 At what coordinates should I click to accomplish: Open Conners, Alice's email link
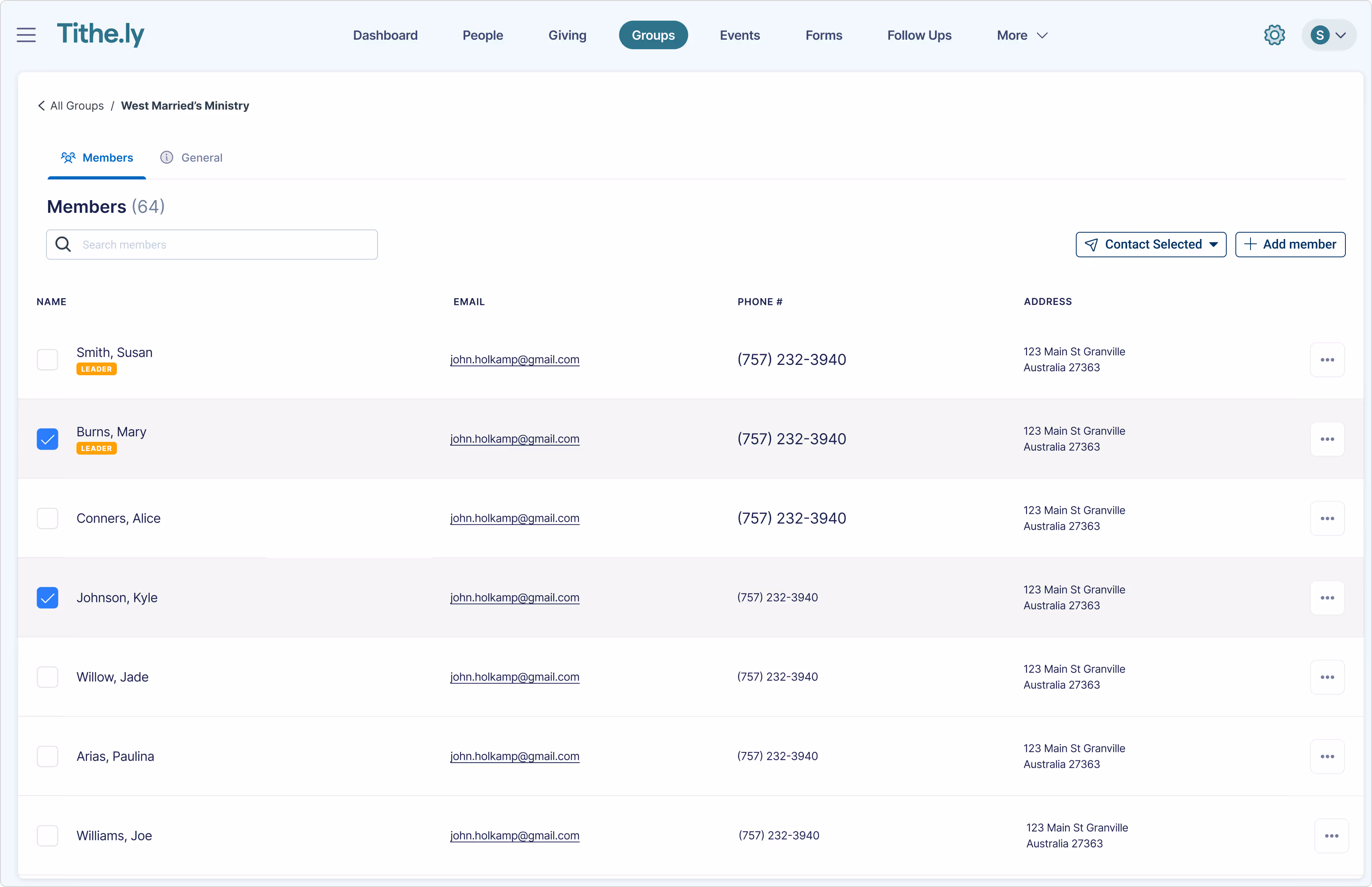(515, 518)
